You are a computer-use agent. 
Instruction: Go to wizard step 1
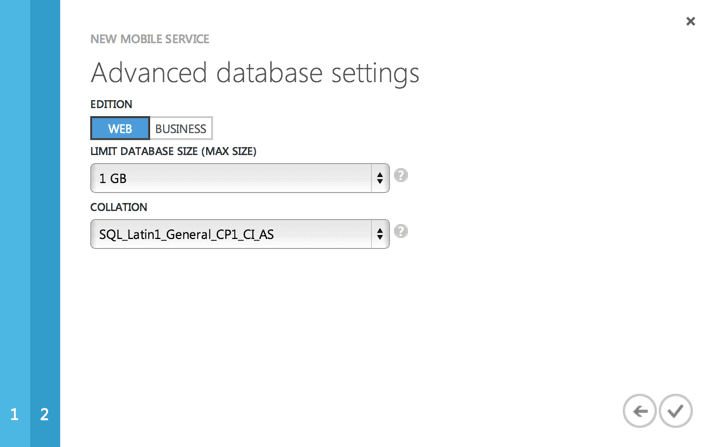[x=14, y=414]
